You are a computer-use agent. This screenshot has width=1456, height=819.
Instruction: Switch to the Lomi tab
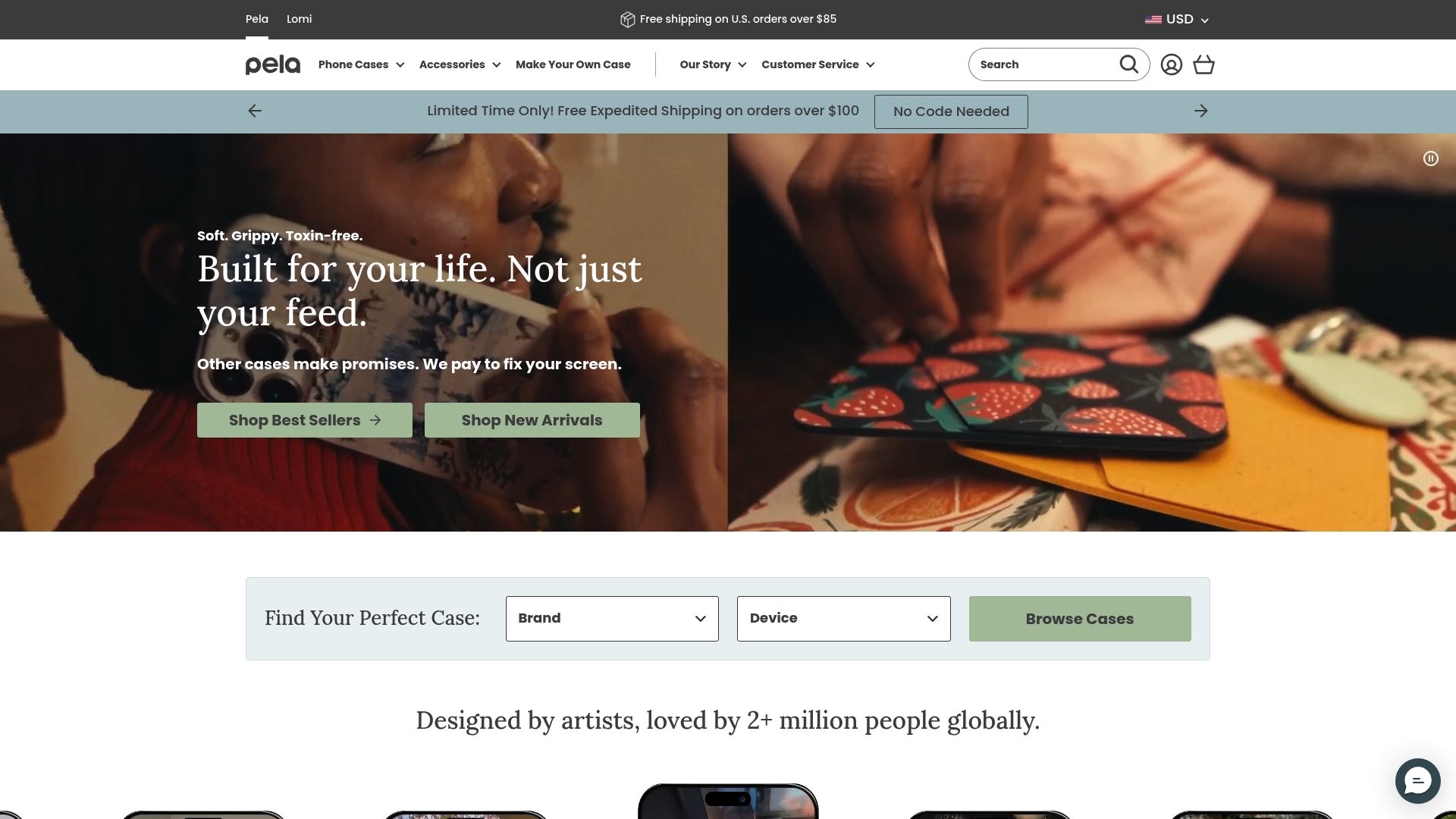click(x=299, y=19)
